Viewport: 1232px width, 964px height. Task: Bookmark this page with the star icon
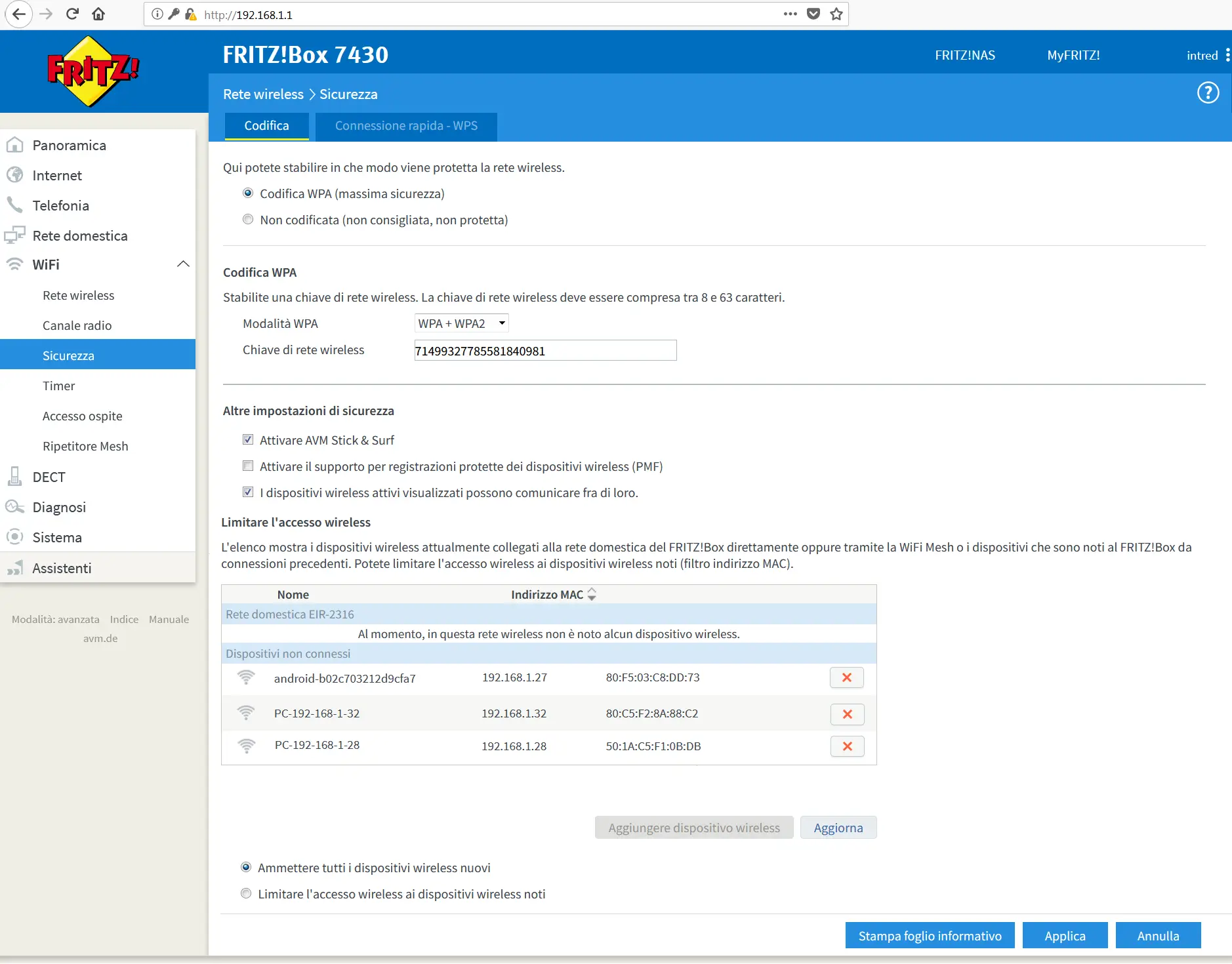(836, 14)
